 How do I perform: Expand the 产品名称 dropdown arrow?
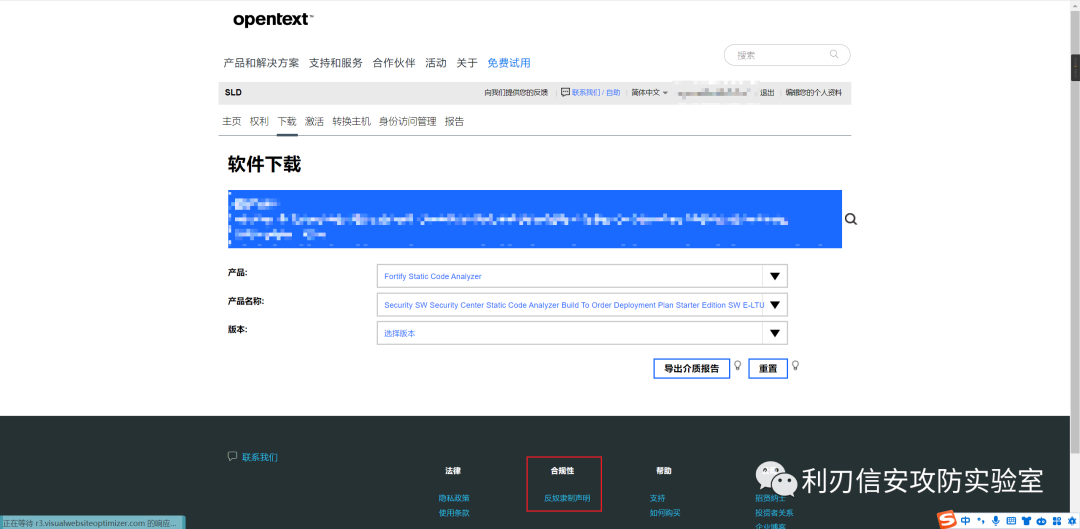pos(775,304)
